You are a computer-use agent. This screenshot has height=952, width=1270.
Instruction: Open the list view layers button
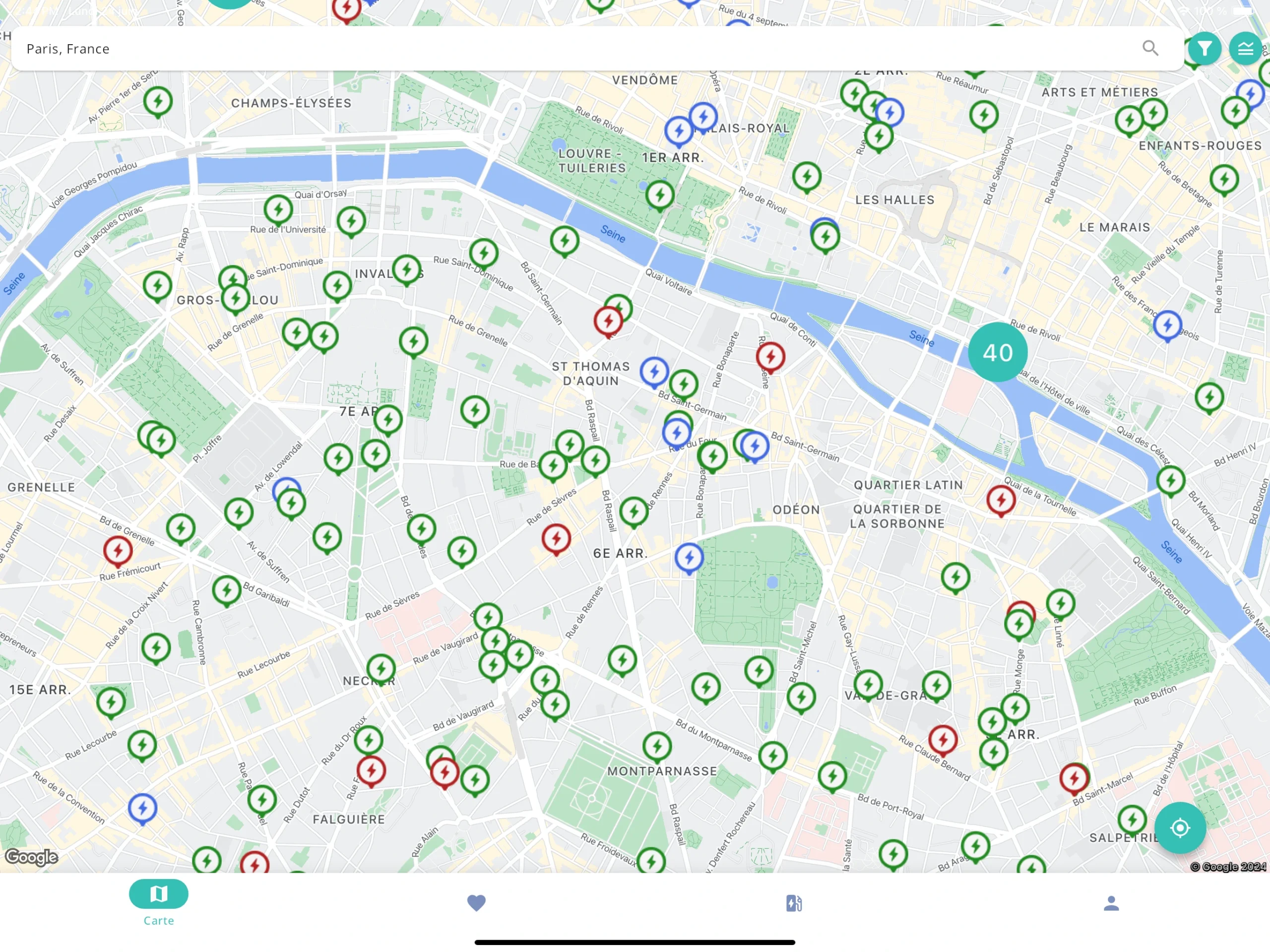click(1245, 49)
